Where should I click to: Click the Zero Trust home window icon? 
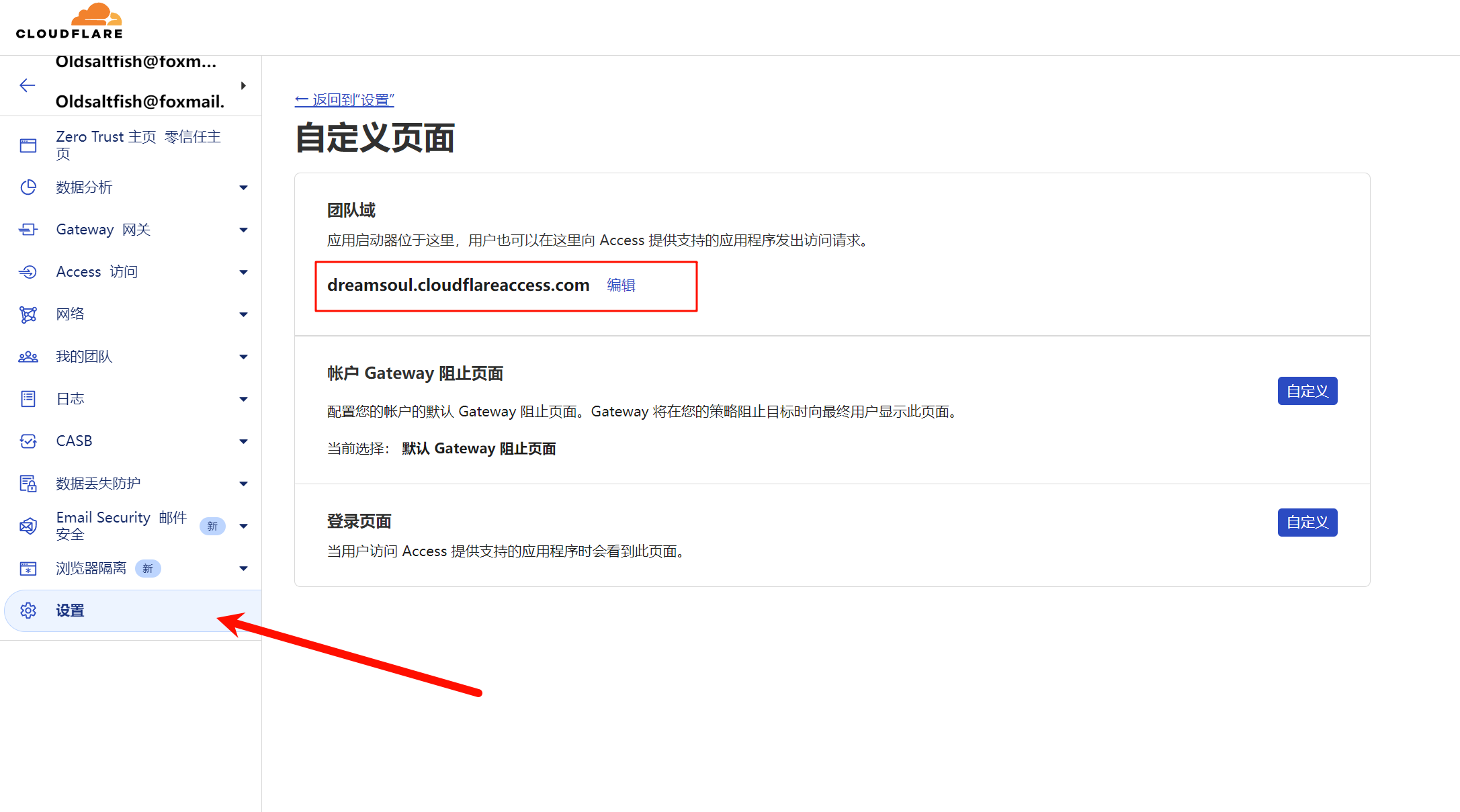point(28,145)
